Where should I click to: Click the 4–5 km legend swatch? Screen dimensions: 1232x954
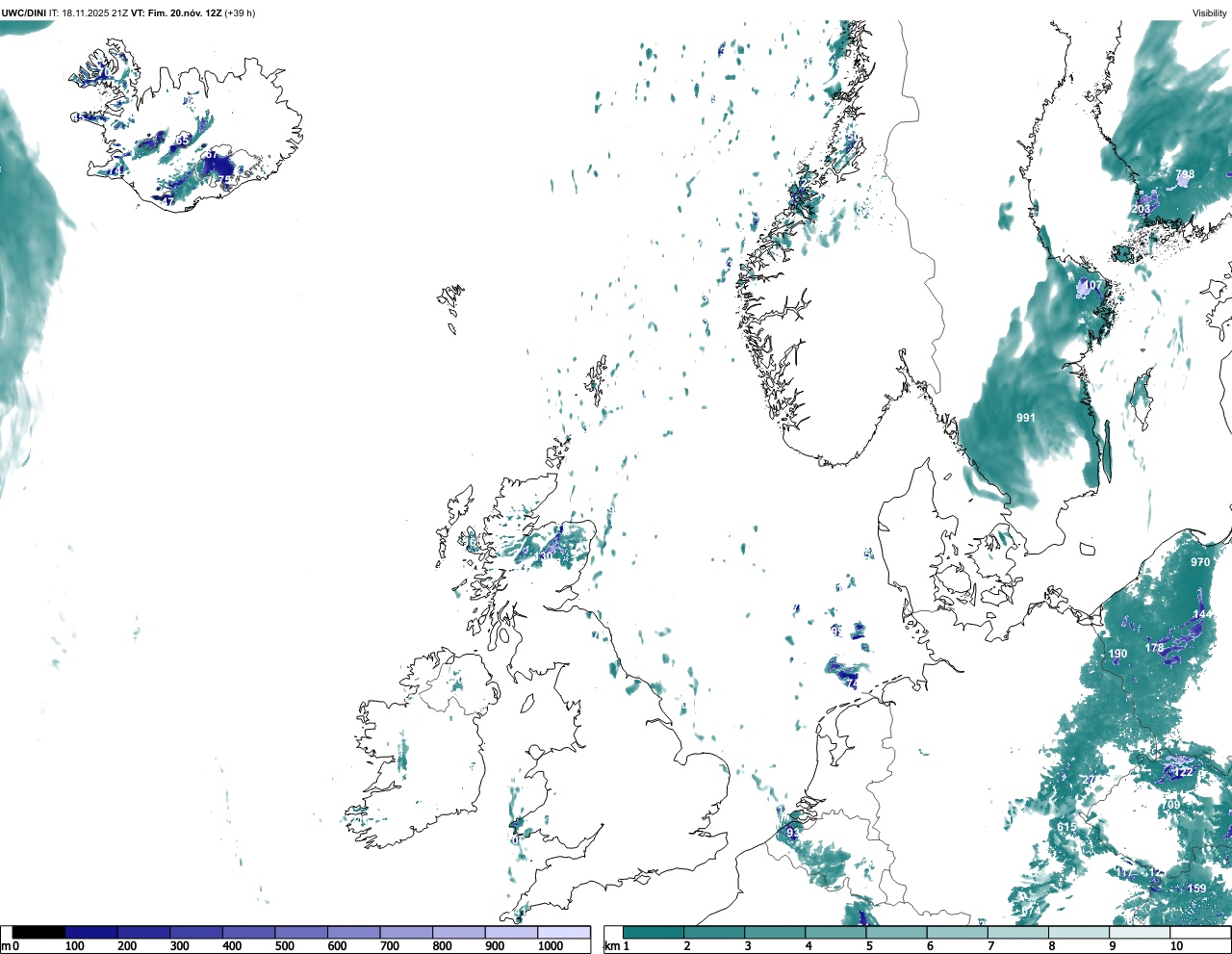(835, 933)
